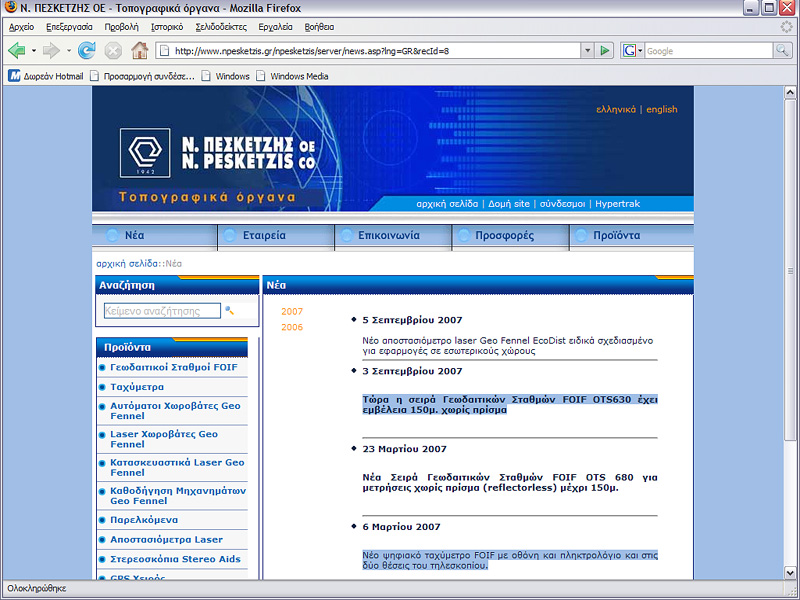800x600 pixels.
Task: Go to the Home page icon
Action: coord(139,51)
